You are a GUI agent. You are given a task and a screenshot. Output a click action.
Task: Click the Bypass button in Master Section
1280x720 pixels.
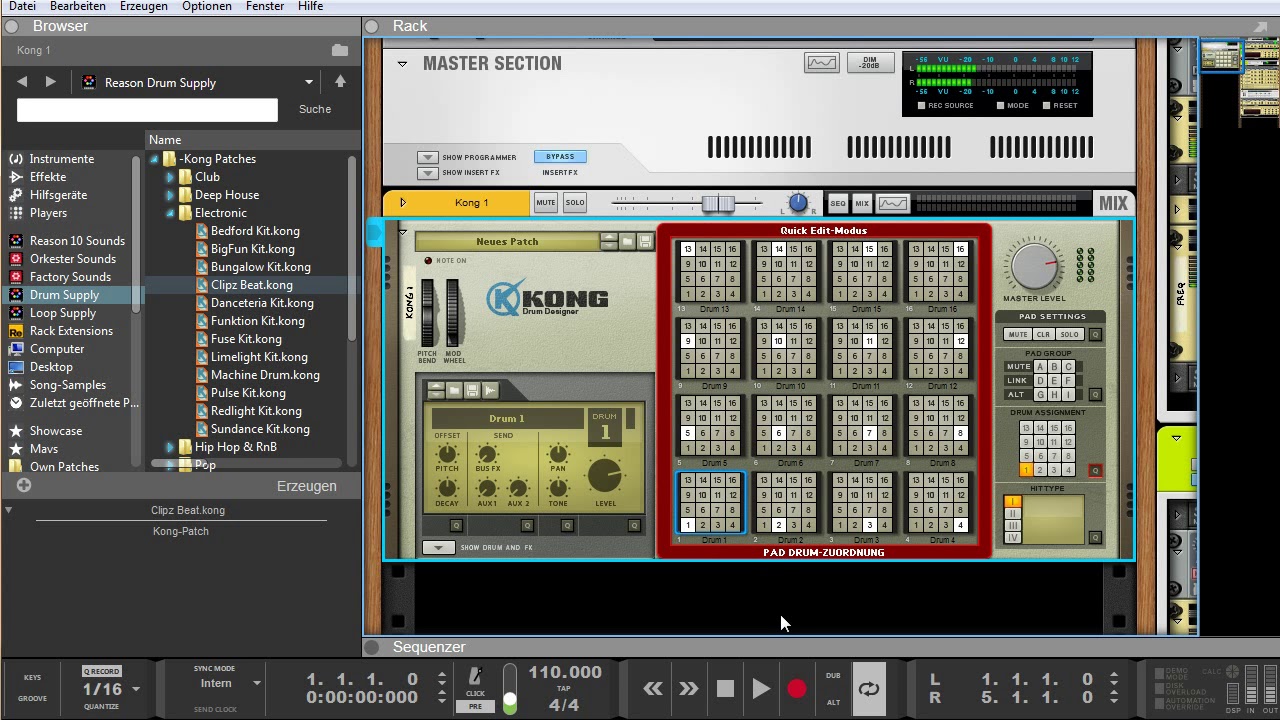coord(560,156)
